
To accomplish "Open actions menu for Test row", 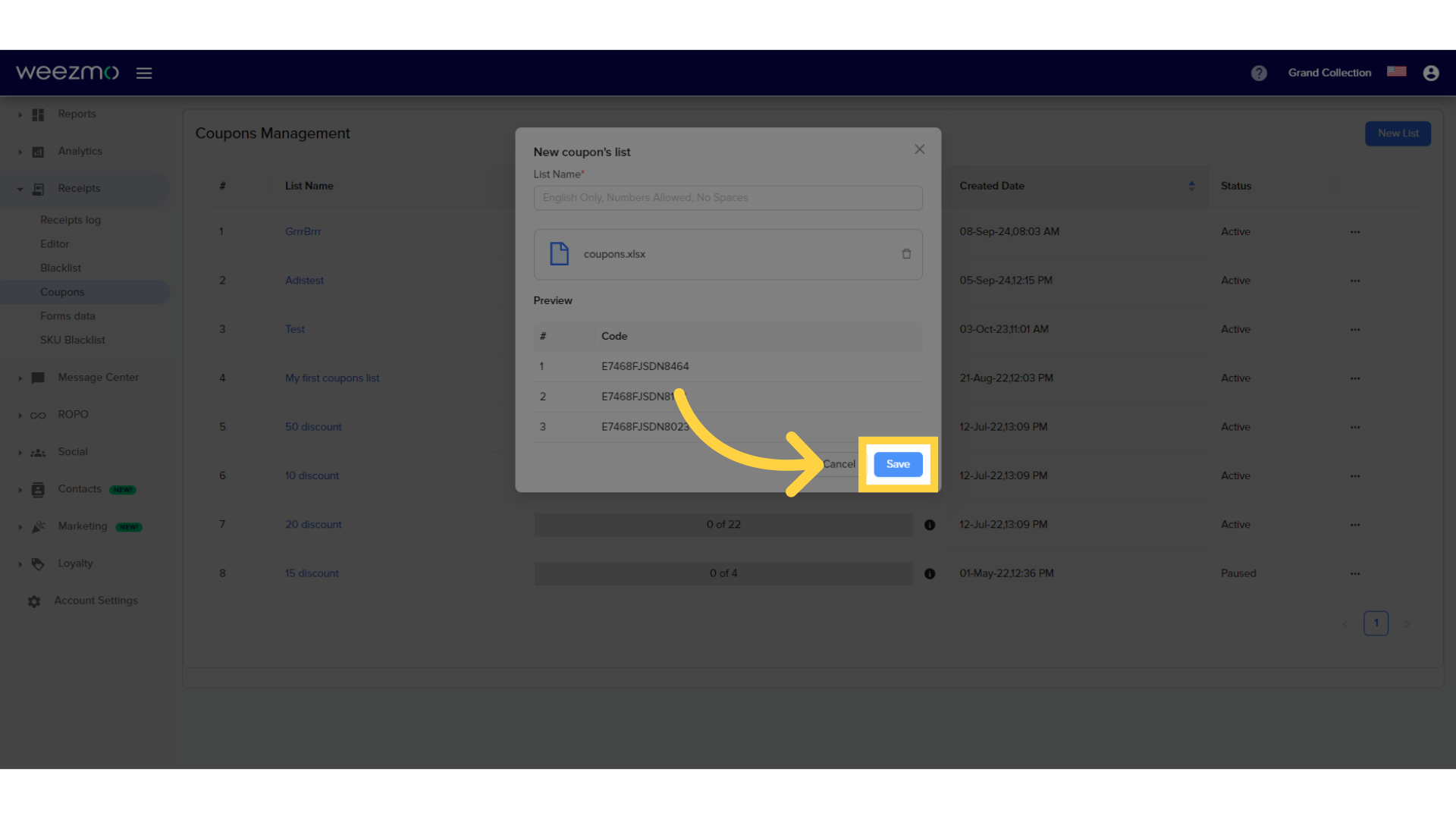I will point(1355,330).
